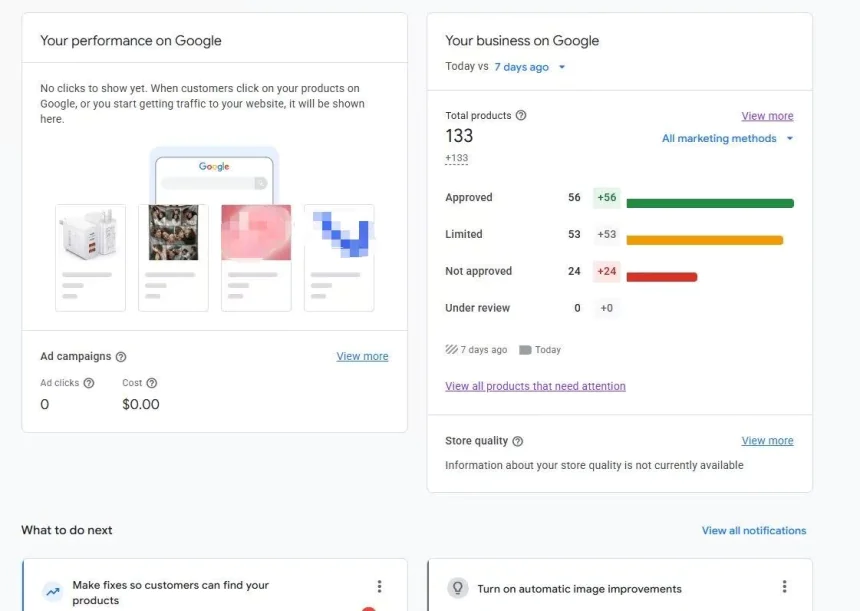Viewport: 860px width, 611px height.
Task: Open the All marketing methods dropdown
Action: pyautogui.click(x=727, y=139)
